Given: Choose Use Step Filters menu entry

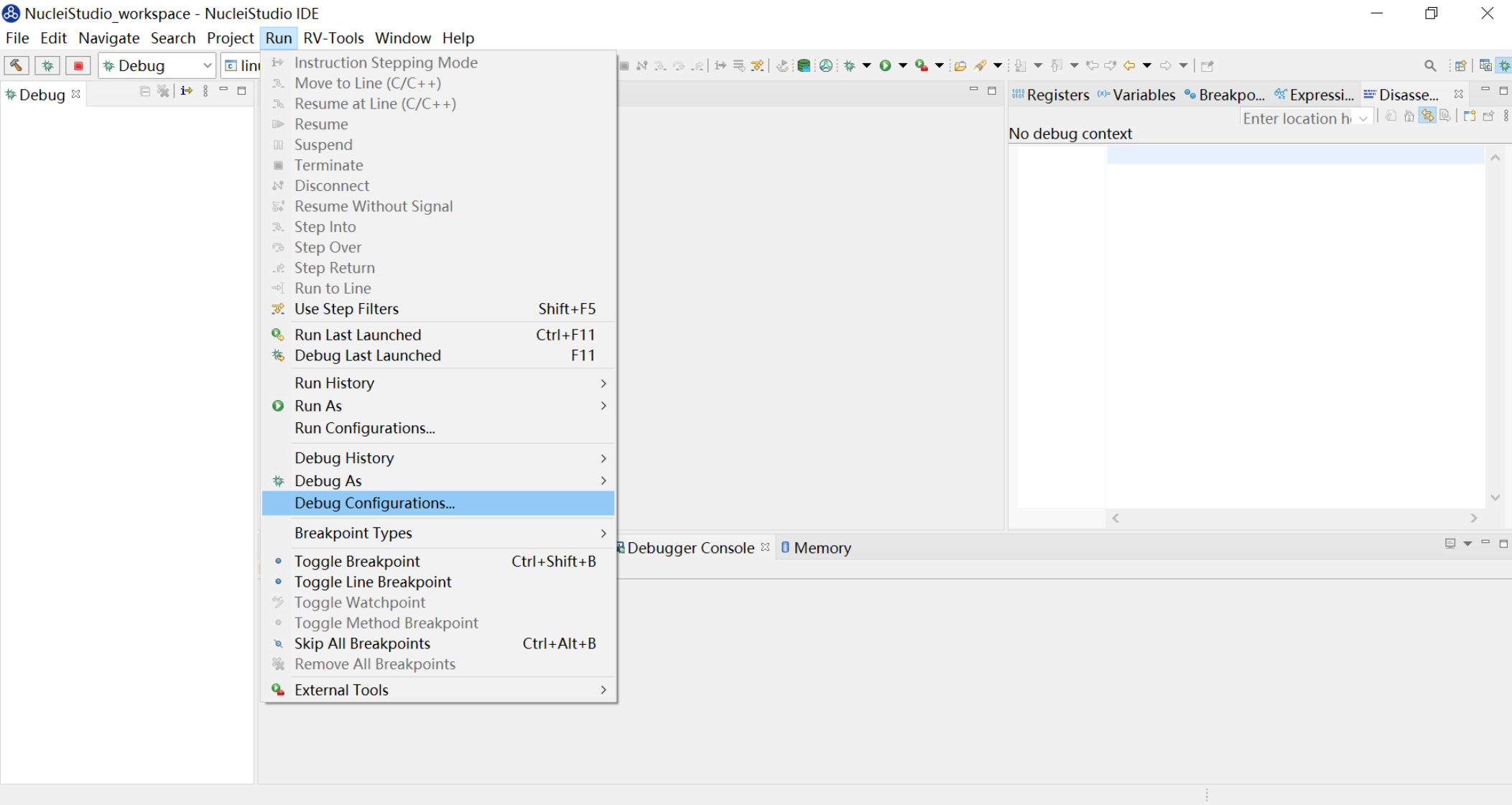Looking at the screenshot, I should pos(438,309).
